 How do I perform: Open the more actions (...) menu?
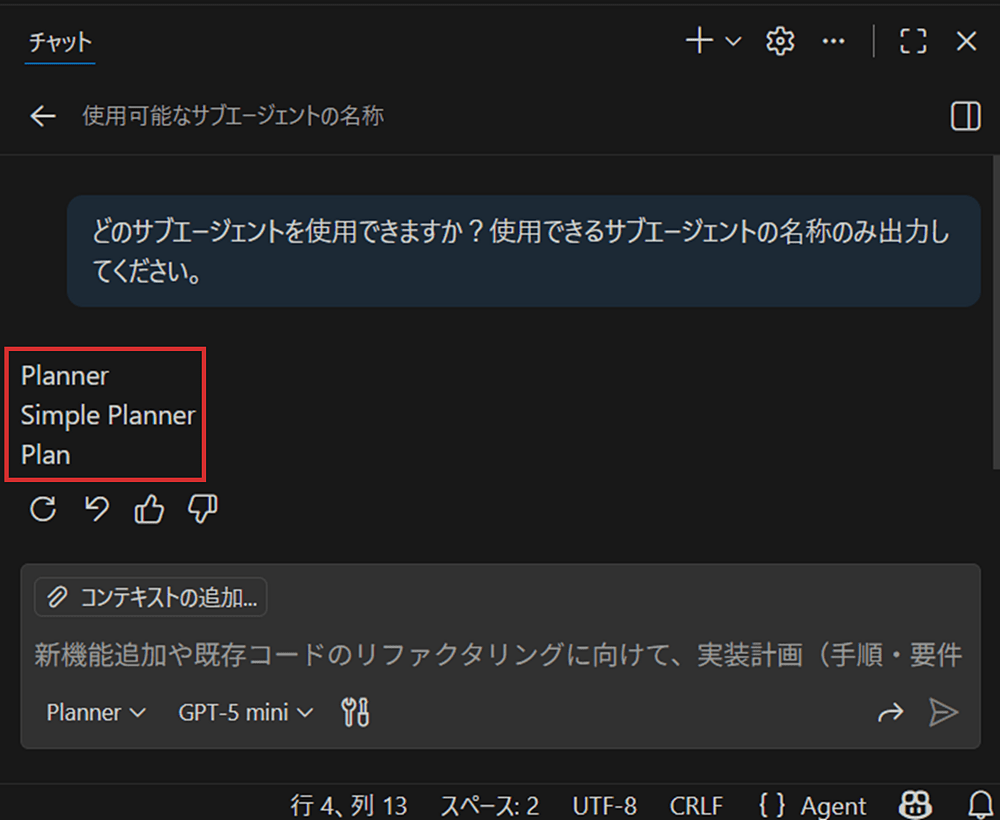click(x=834, y=41)
